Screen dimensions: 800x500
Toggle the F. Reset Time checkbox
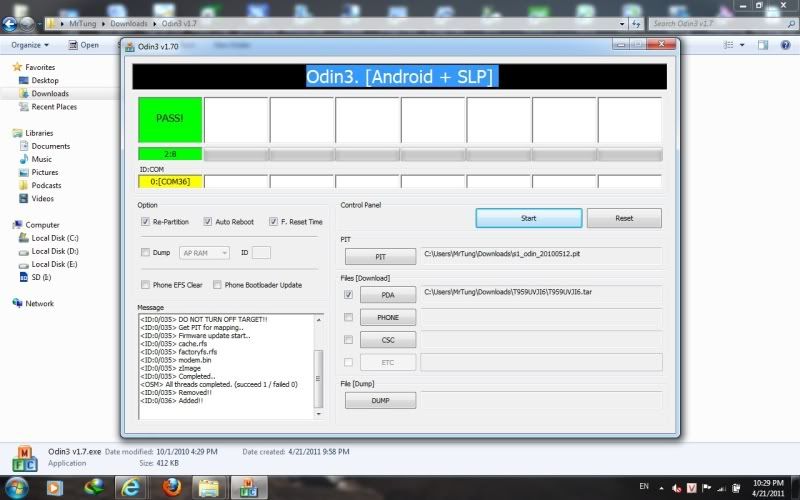point(273,221)
